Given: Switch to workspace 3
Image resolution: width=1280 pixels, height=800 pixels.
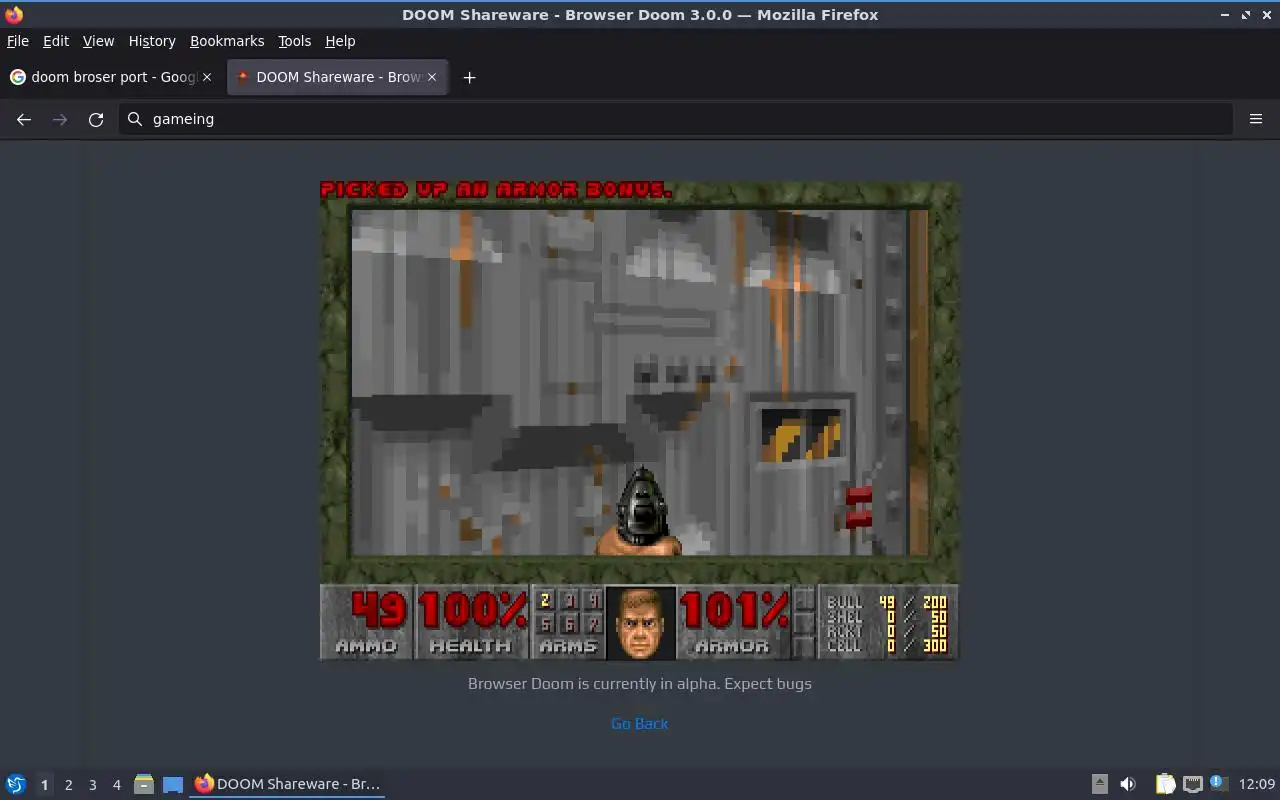Looking at the screenshot, I should pyautogui.click(x=92, y=785).
